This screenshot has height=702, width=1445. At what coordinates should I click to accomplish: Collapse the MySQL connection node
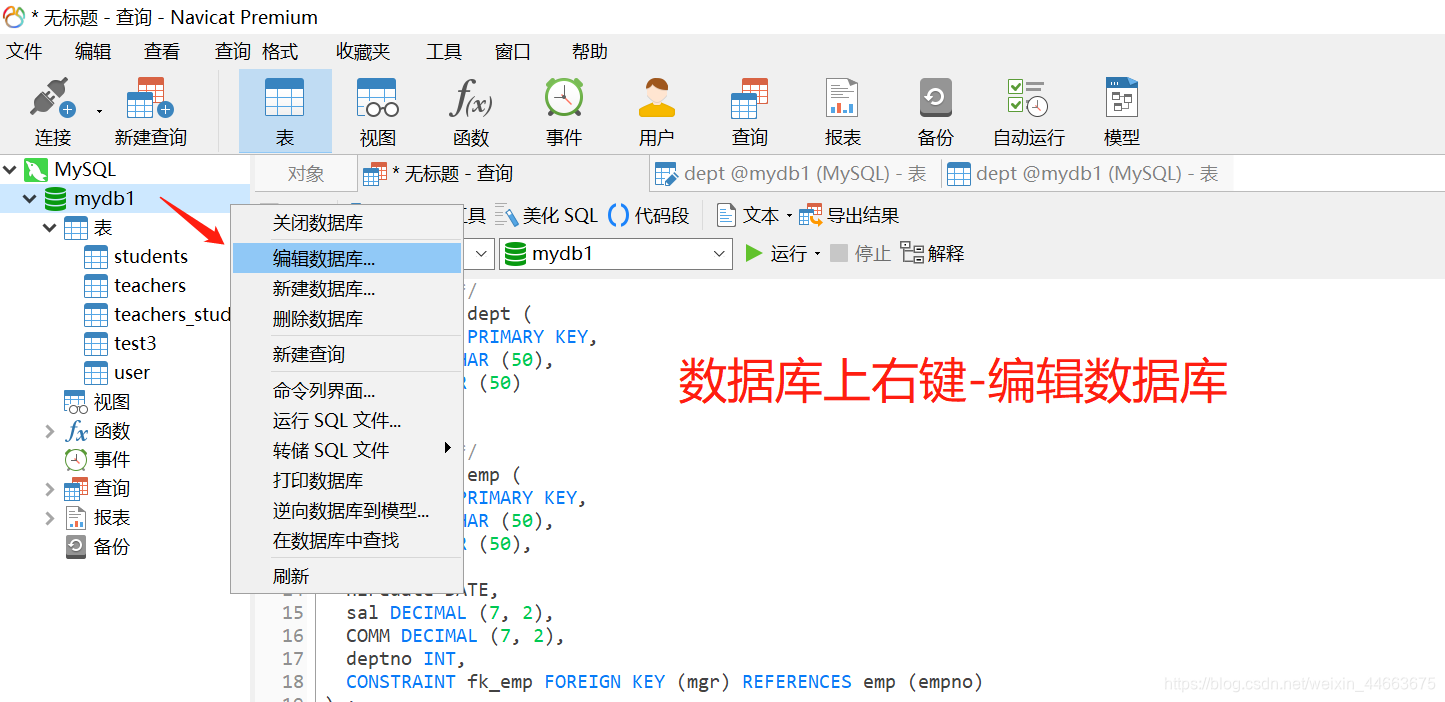10,170
